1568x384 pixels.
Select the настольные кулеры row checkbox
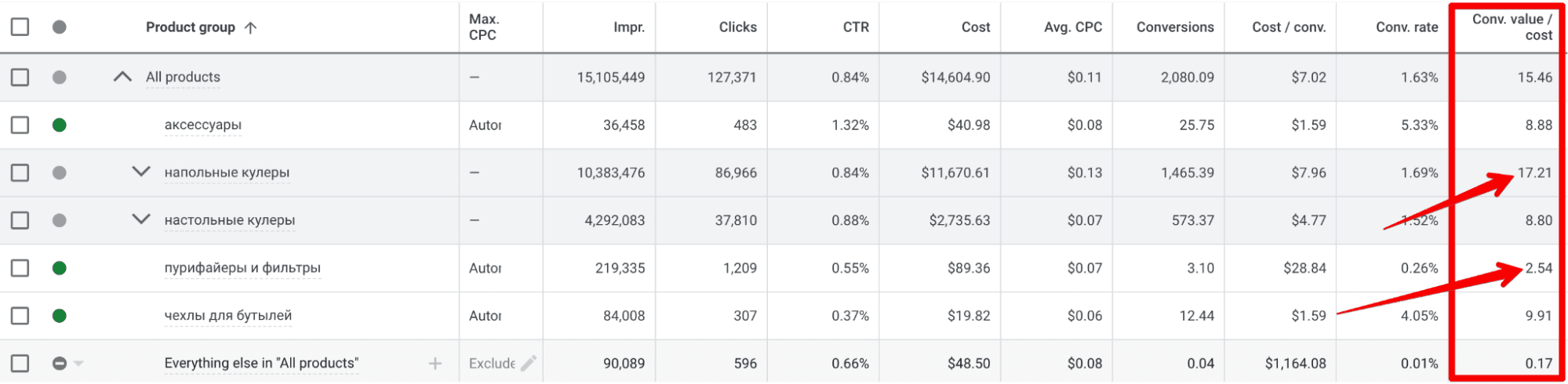point(20,220)
